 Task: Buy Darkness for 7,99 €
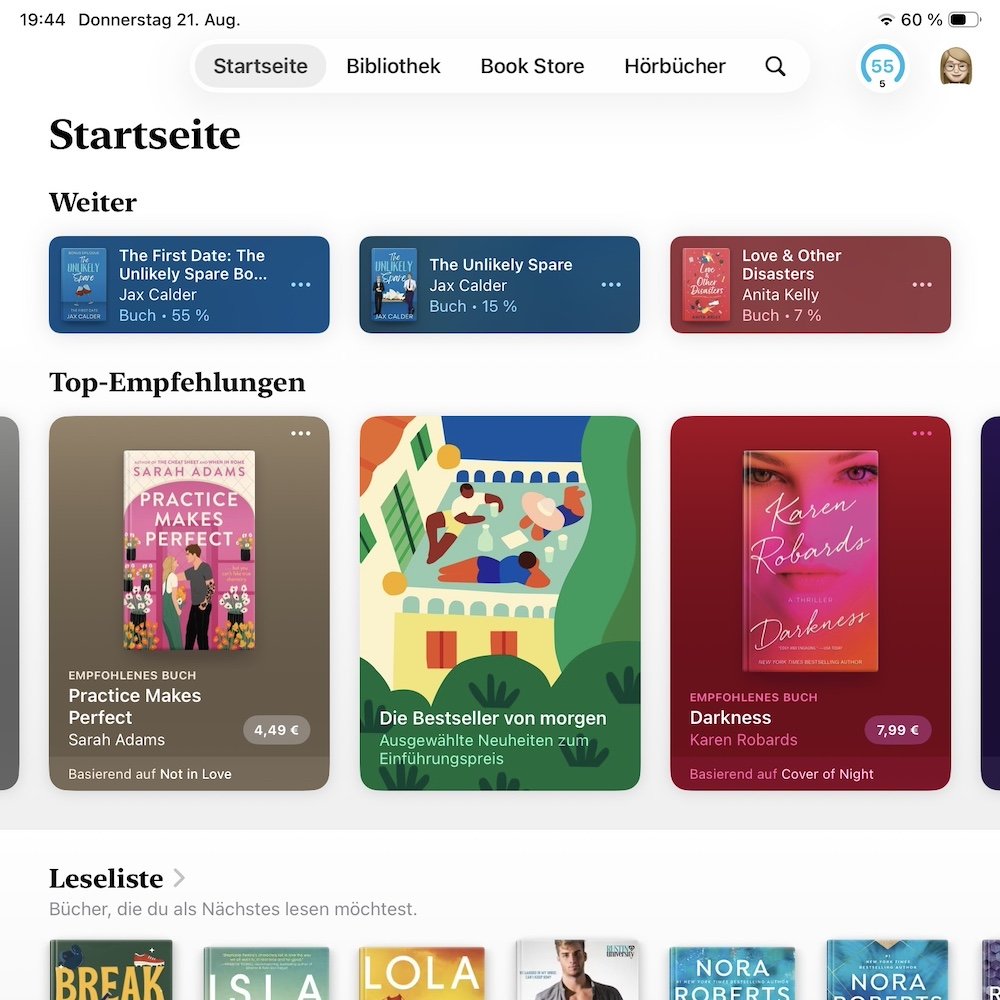897,730
